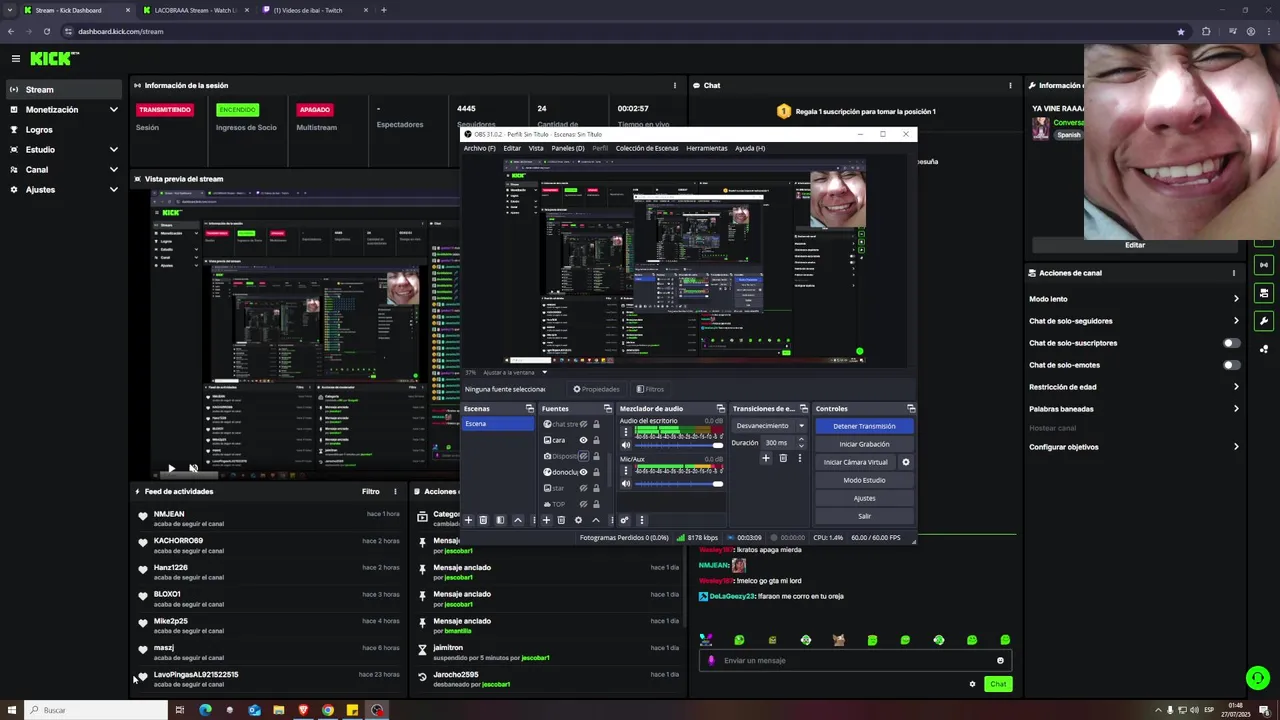Play the stream preview video
The width and height of the screenshot is (1280, 720).
(x=171, y=468)
